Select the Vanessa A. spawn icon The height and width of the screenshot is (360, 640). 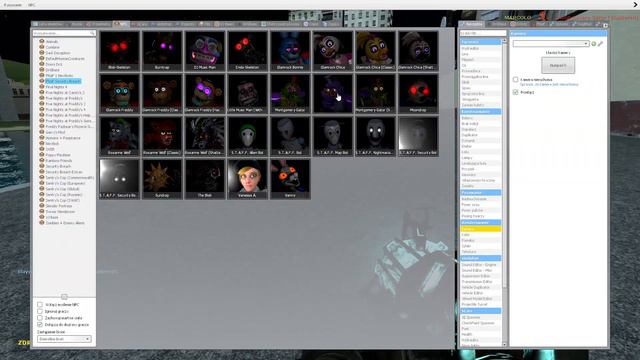(x=247, y=179)
